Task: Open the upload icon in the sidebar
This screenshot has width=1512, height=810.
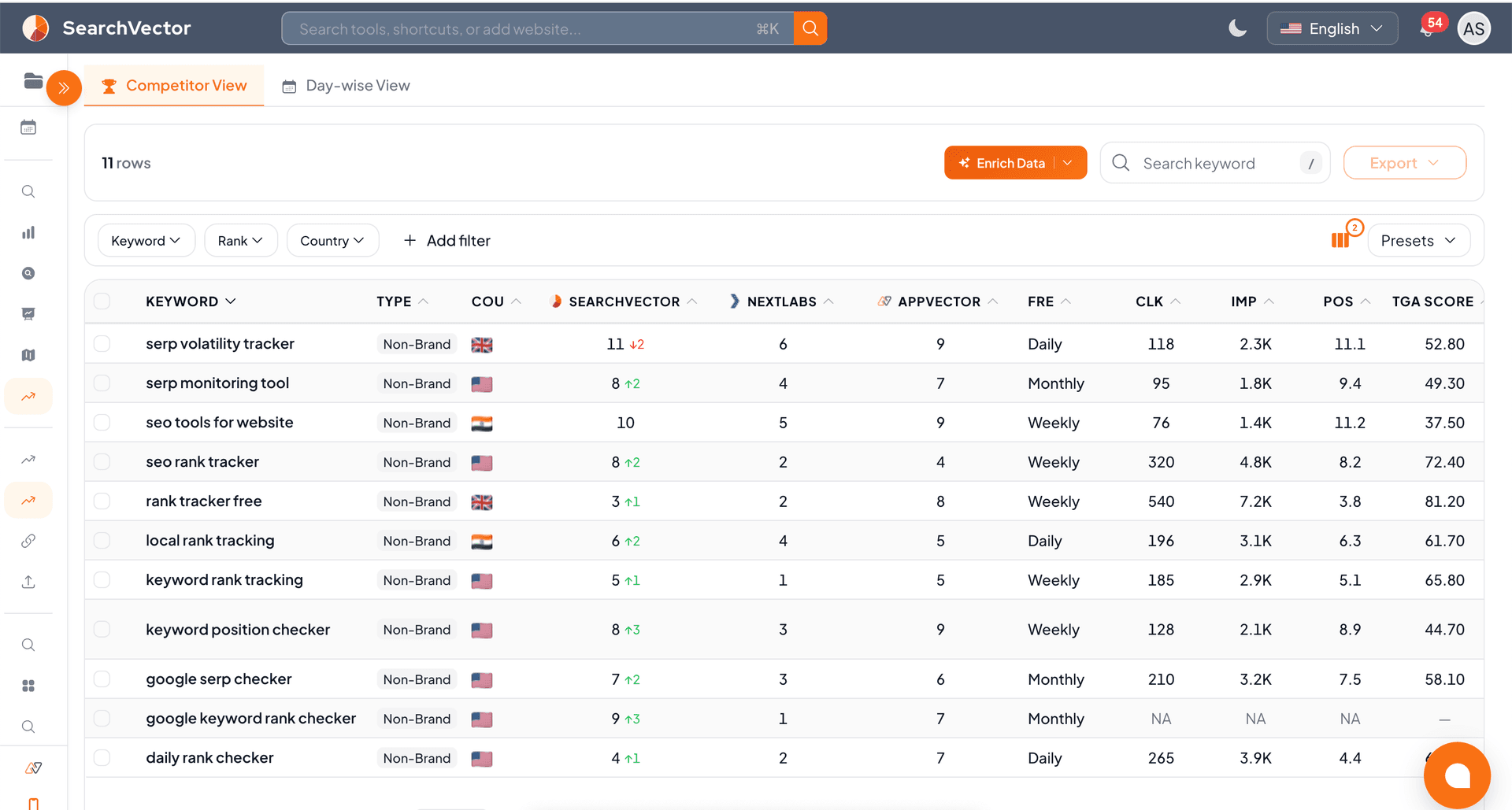Action: (28, 582)
